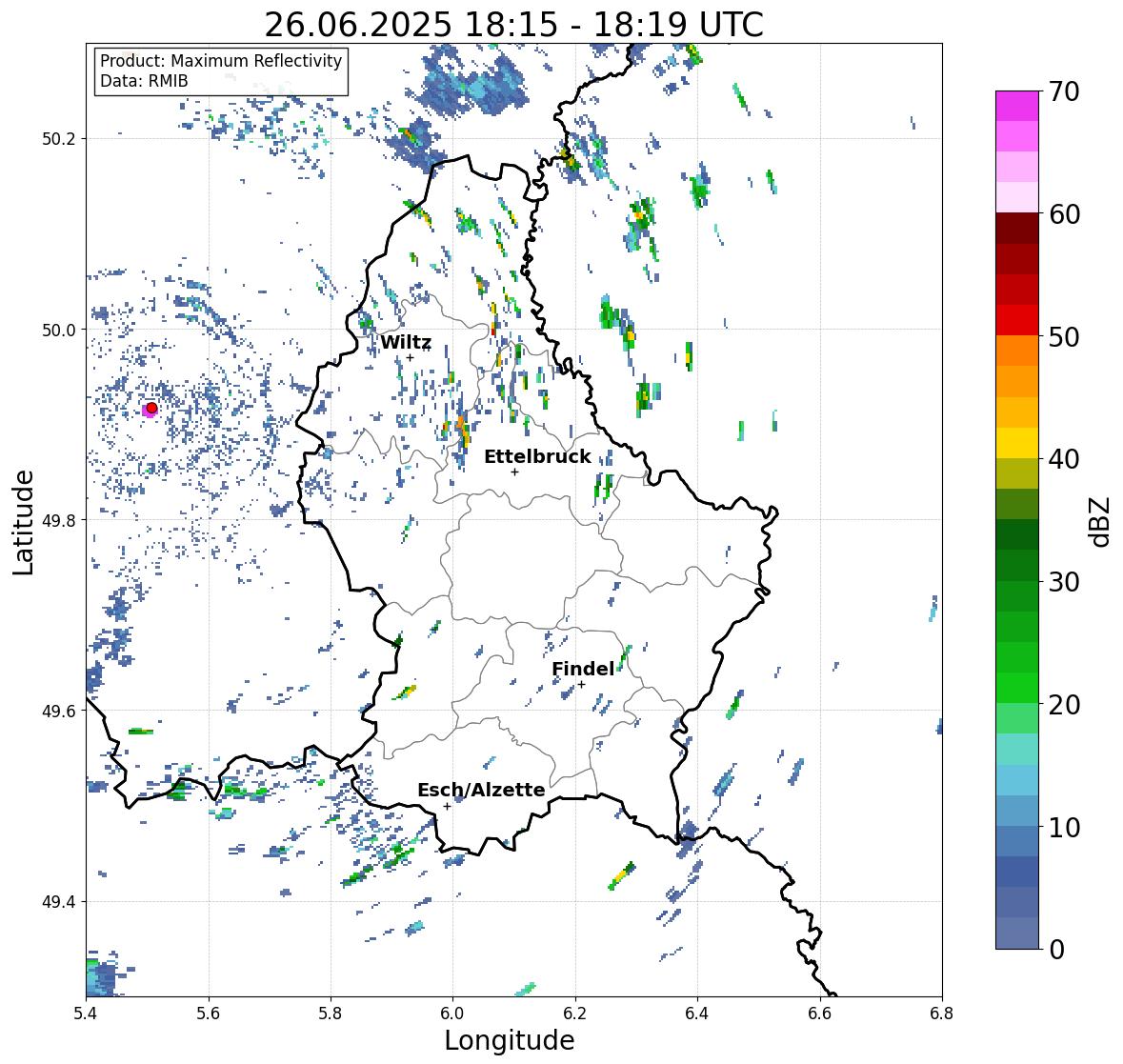Click the Wiltz station label
Viewport: 1123px width, 1064px height.
click(406, 342)
